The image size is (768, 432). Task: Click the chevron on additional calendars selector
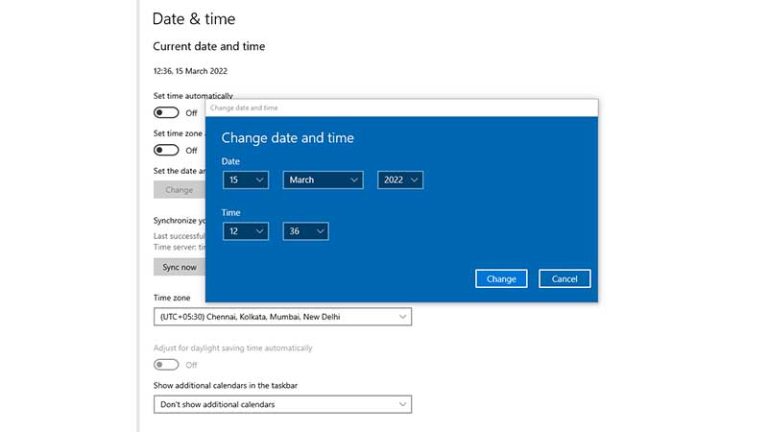[402, 405]
